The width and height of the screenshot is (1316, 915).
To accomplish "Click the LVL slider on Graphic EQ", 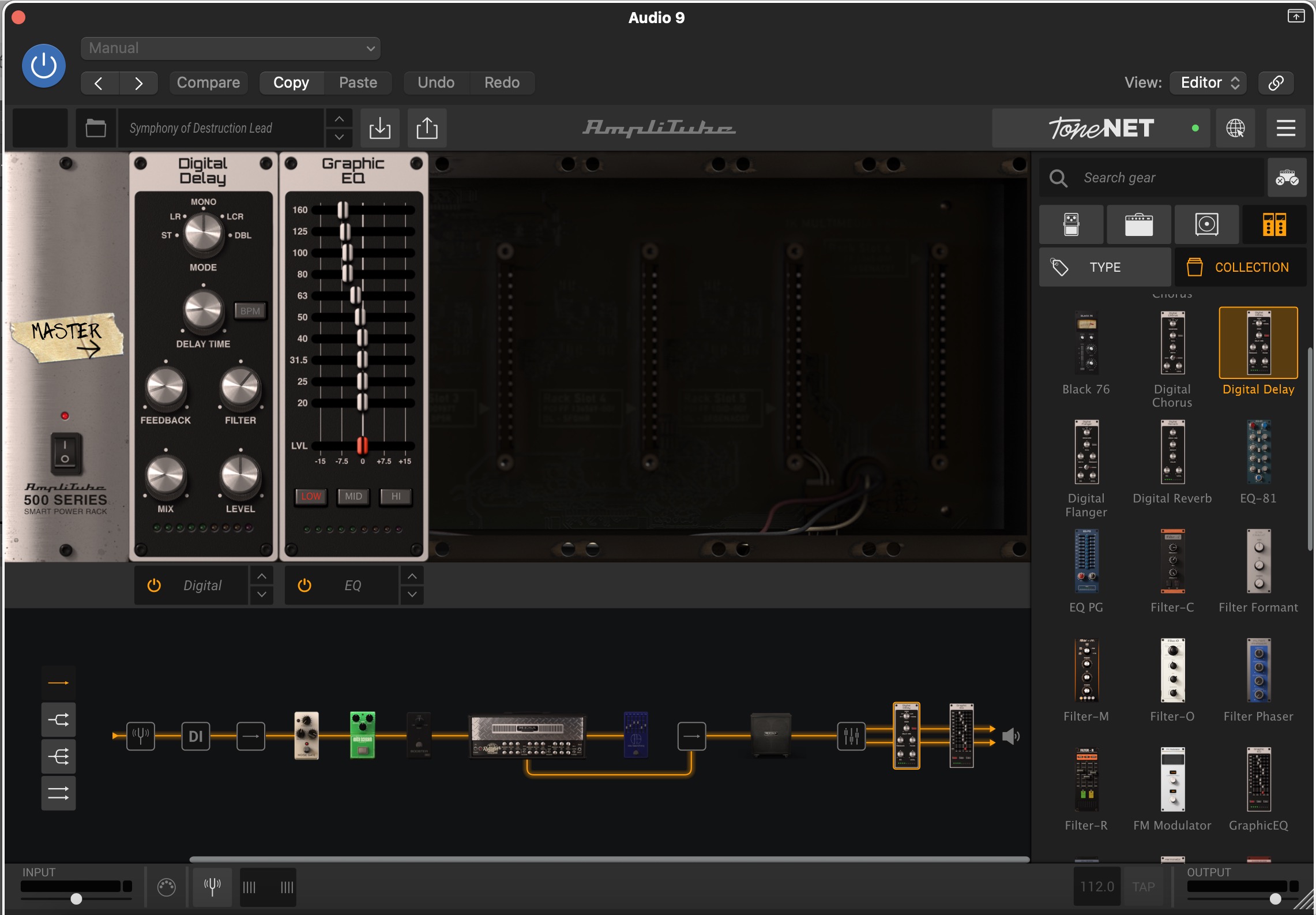I will click(362, 445).
